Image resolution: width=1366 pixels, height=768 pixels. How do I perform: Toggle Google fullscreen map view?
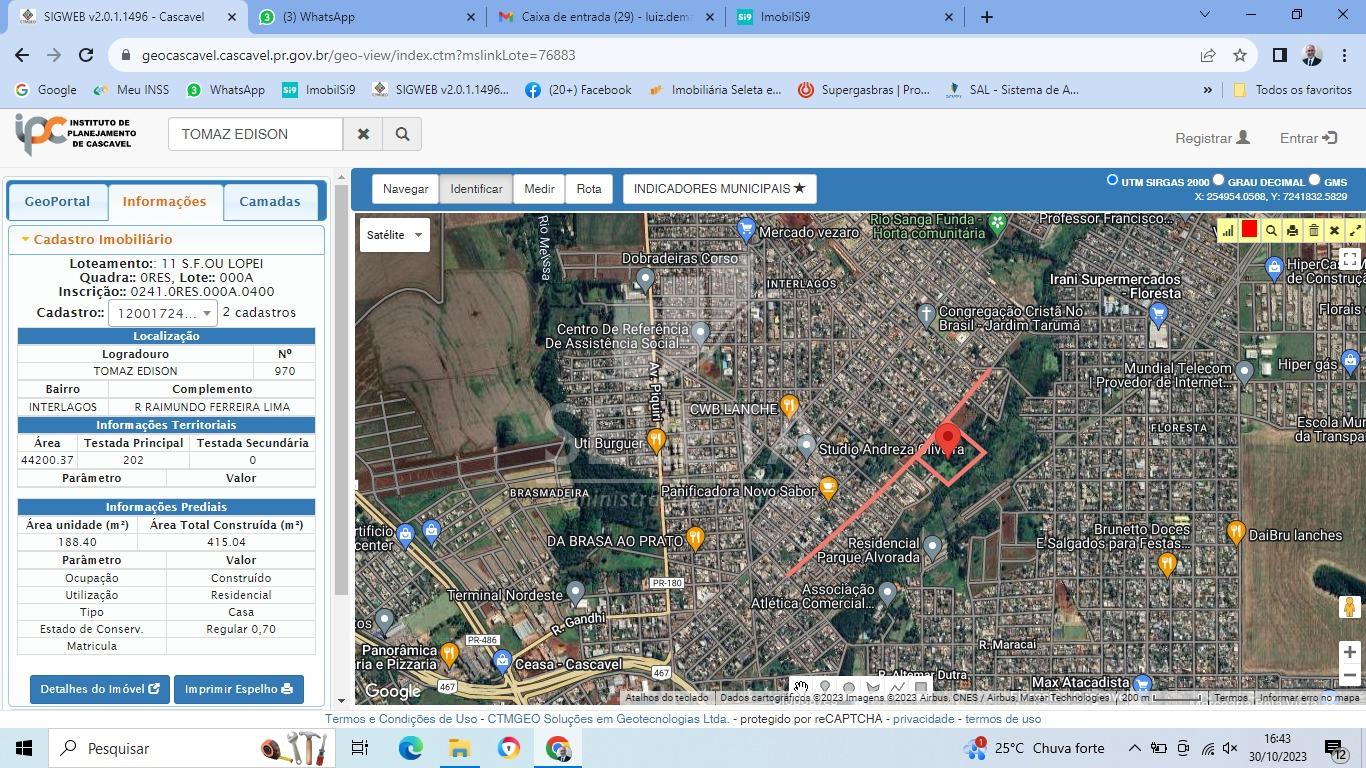1349,259
